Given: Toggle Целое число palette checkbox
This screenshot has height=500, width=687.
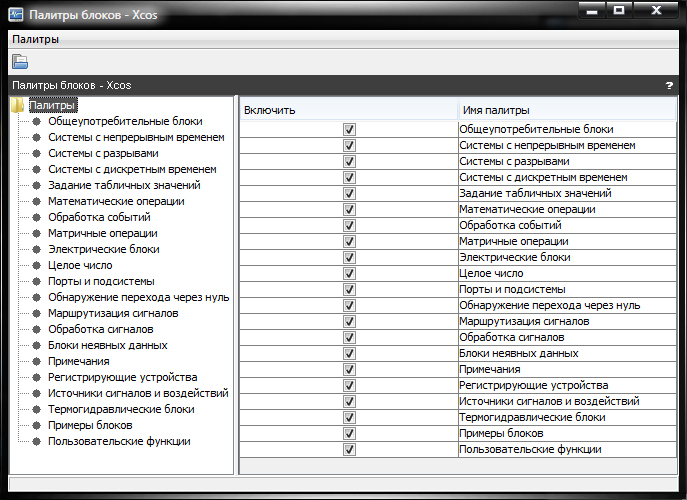Looking at the screenshot, I should pos(349,273).
